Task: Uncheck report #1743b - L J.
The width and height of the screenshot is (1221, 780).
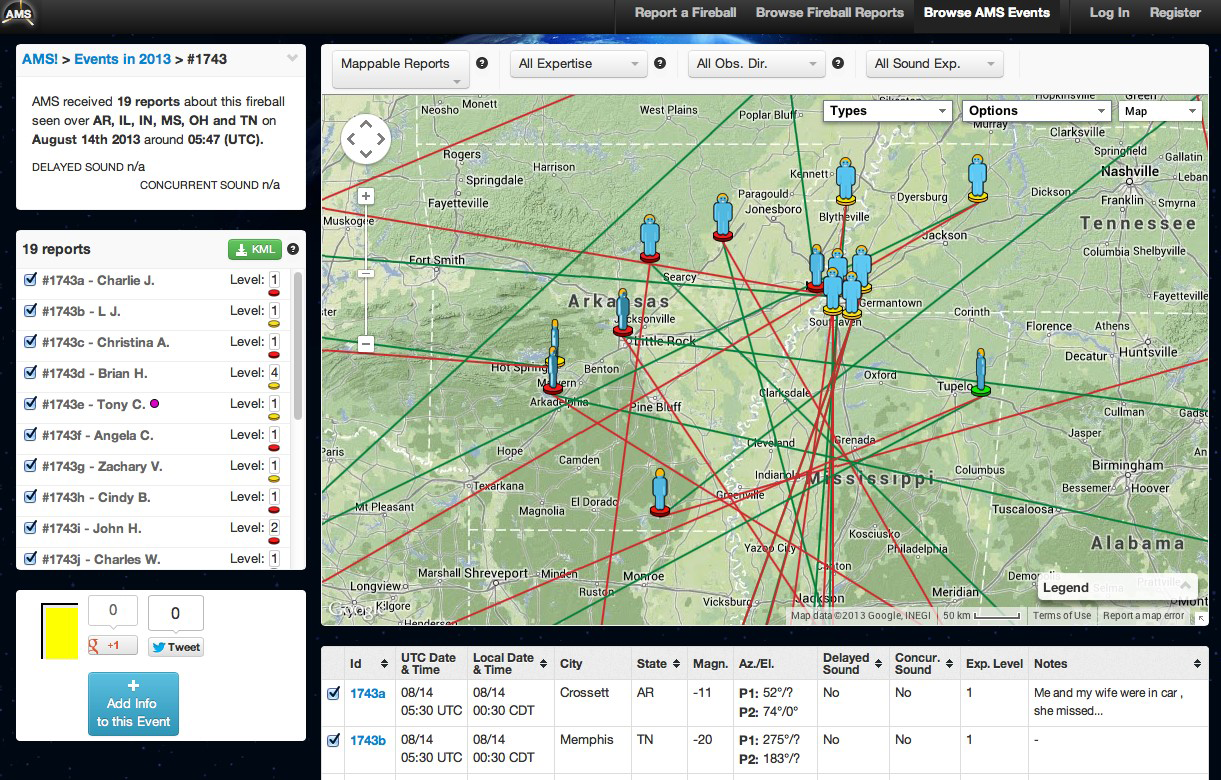Action: tap(30, 311)
